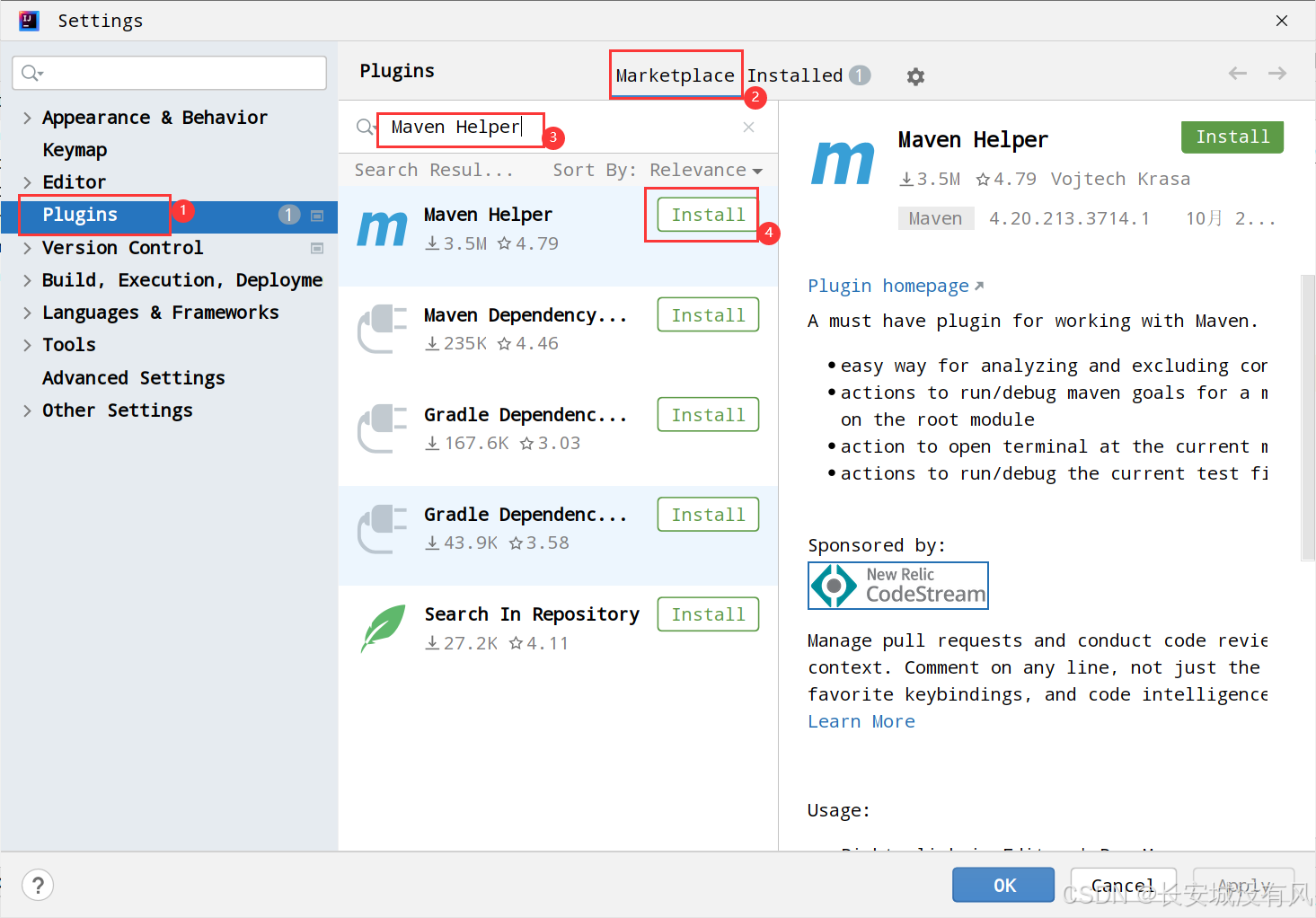Click the Gradle Dependenc plug icon rated 3.58
The image size is (1316, 918).
383,528
